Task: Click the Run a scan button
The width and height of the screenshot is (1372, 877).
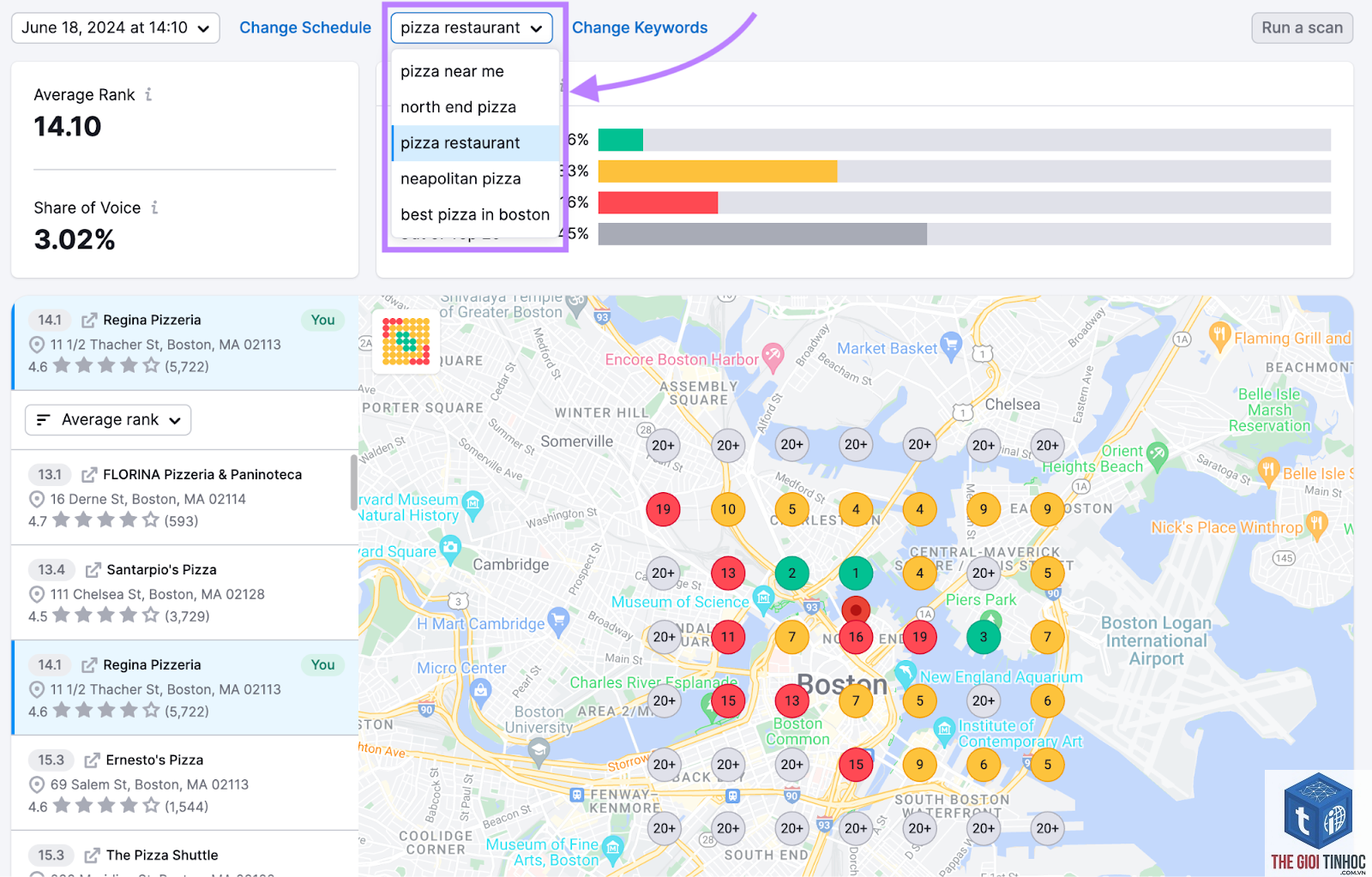Action: (x=1302, y=27)
